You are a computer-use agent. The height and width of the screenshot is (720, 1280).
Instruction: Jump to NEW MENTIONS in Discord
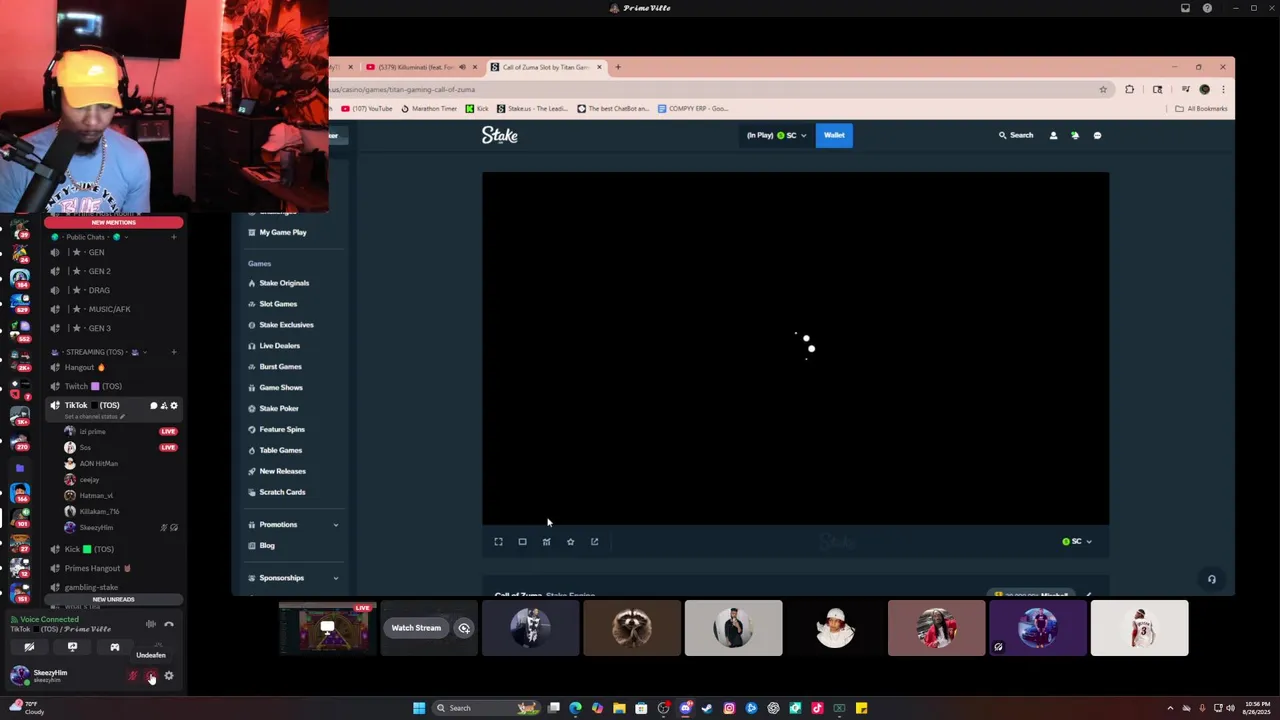(x=114, y=222)
